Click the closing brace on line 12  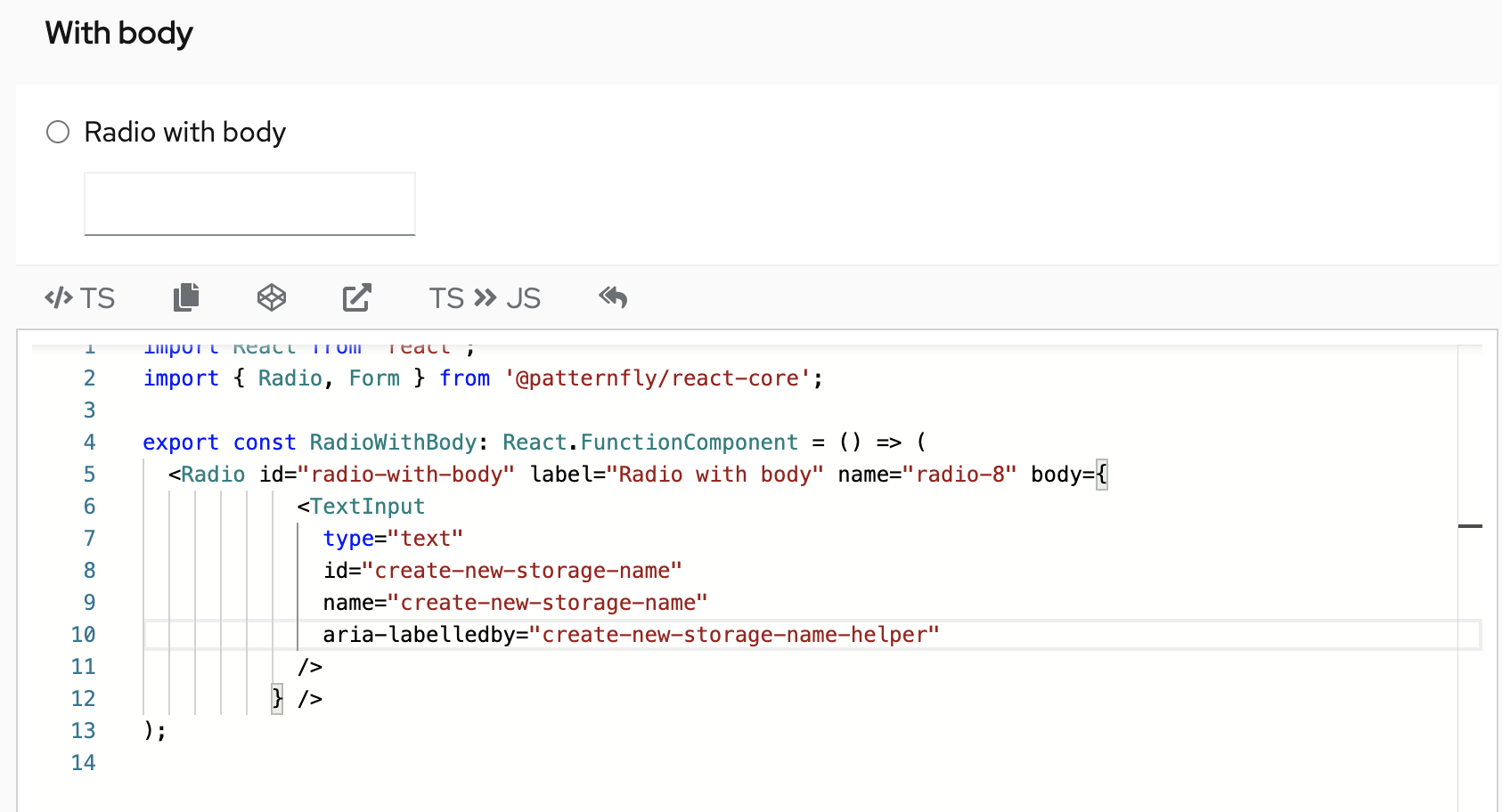point(278,699)
